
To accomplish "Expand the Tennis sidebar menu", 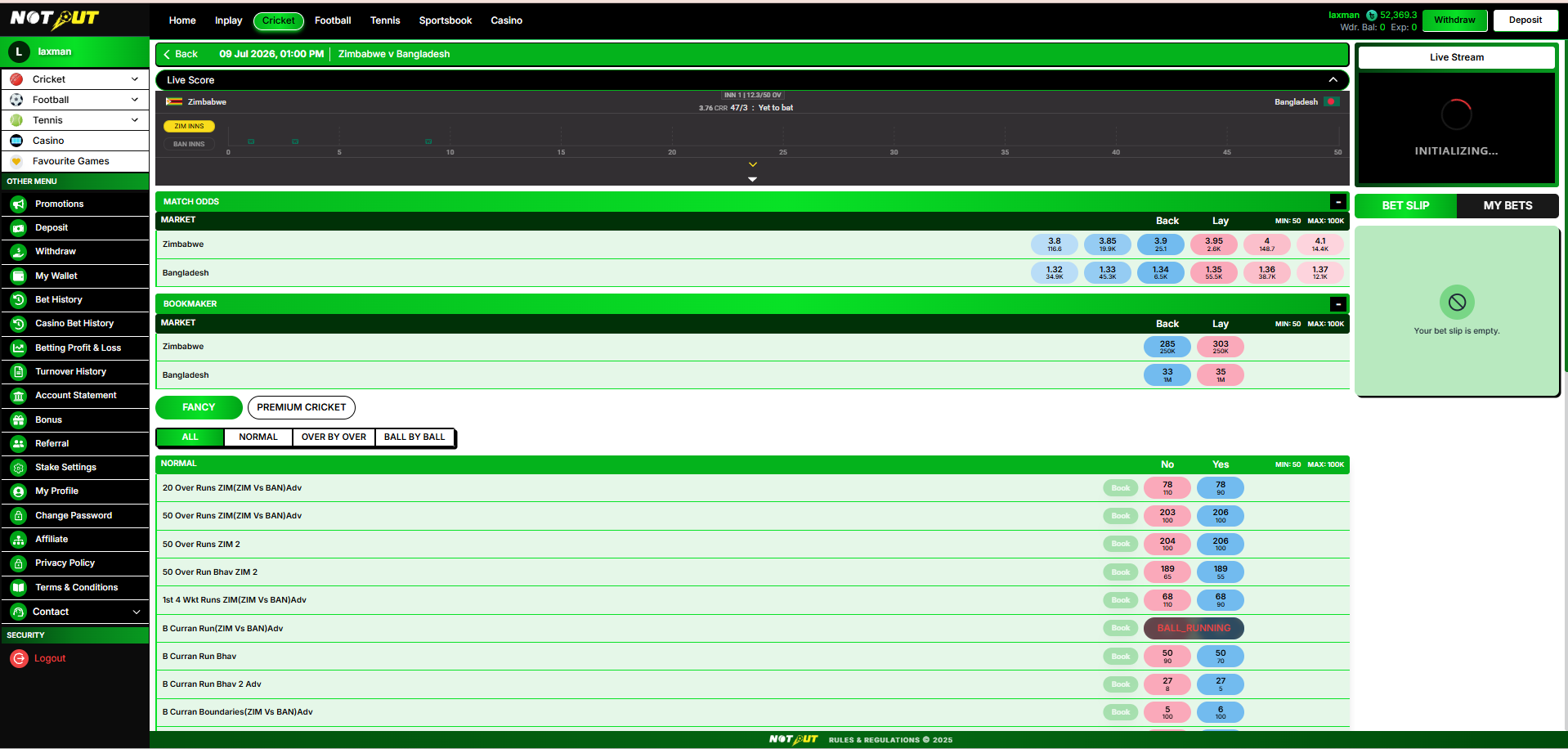I will pyautogui.click(x=135, y=120).
